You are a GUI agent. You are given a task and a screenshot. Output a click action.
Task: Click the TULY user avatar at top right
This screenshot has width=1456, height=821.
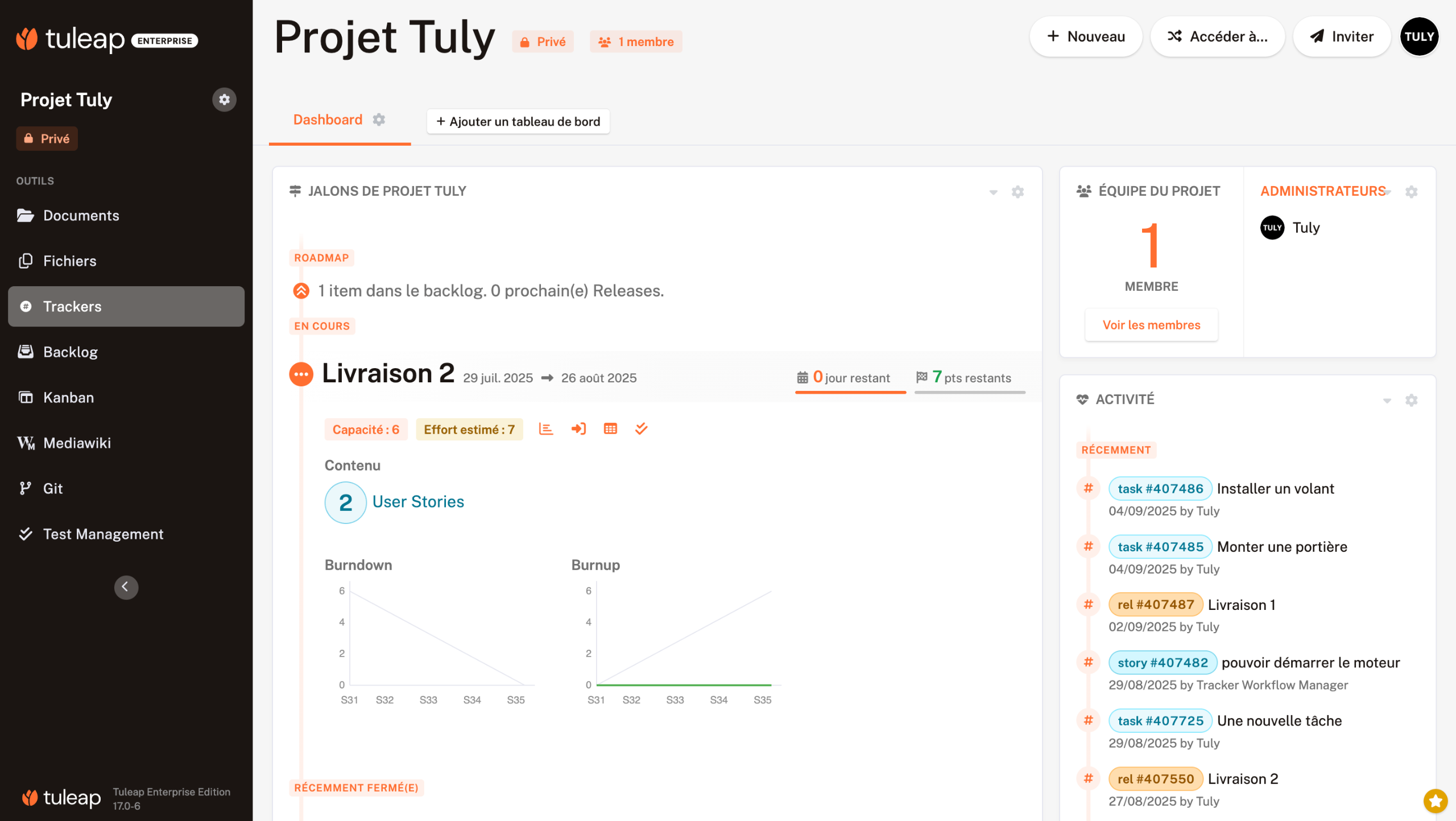[x=1418, y=36]
